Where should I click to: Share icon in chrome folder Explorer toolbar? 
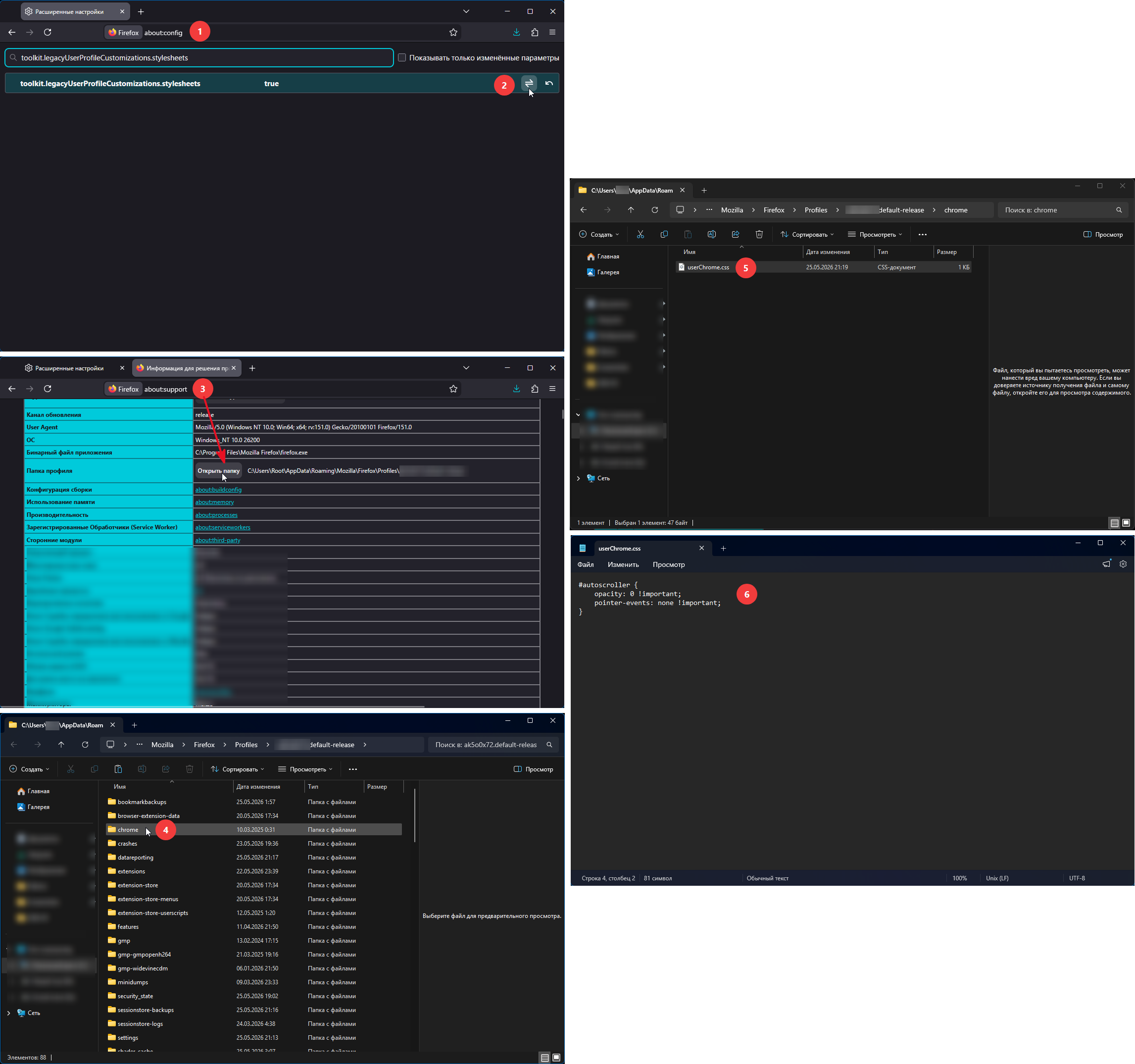[736, 235]
